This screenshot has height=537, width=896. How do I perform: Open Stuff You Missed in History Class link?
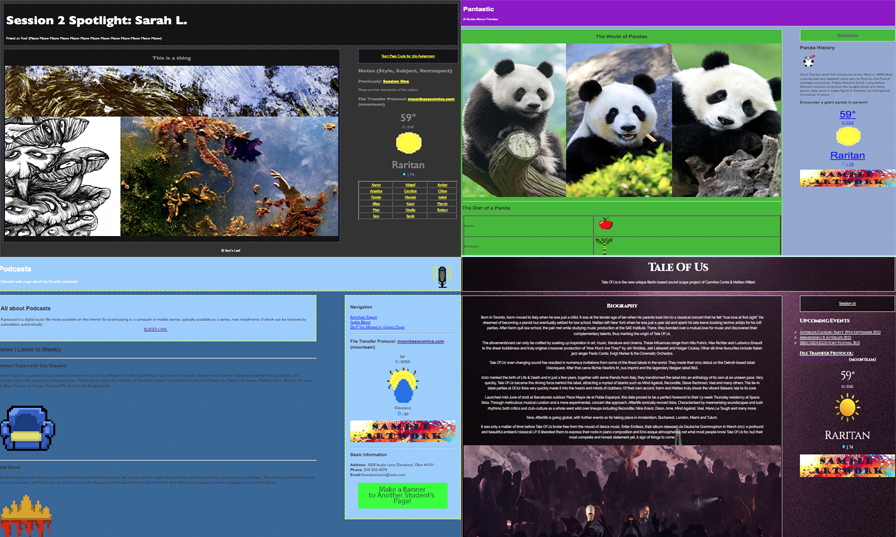point(377,327)
